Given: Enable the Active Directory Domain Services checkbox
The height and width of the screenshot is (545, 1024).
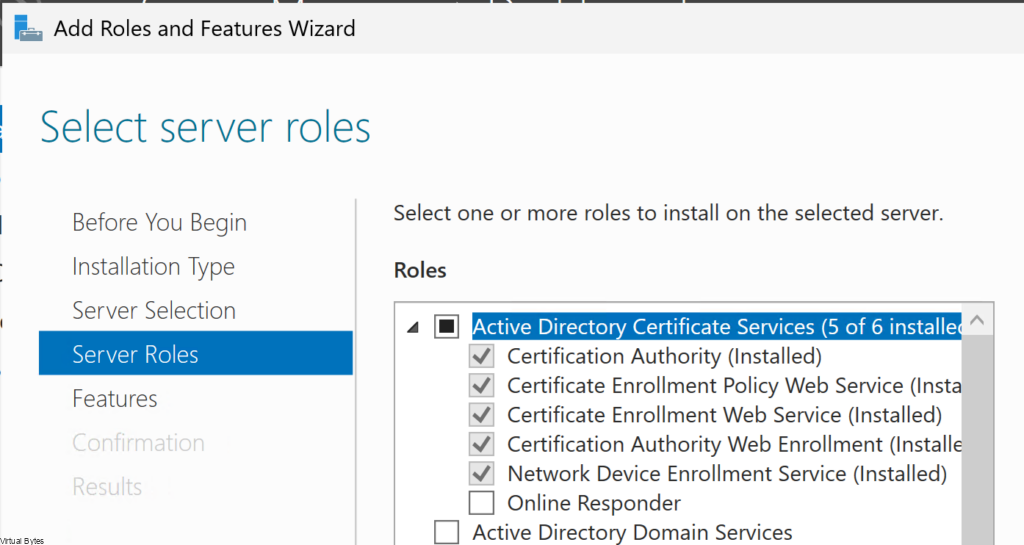Looking at the screenshot, I should [x=446, y=532].
